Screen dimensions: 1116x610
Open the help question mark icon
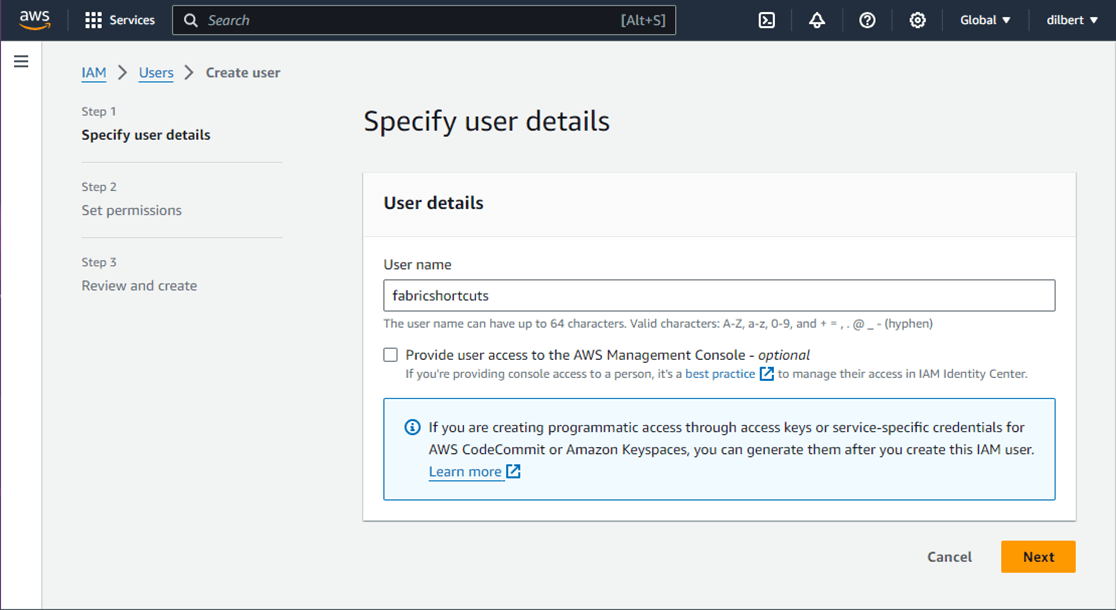click(867, 20)
